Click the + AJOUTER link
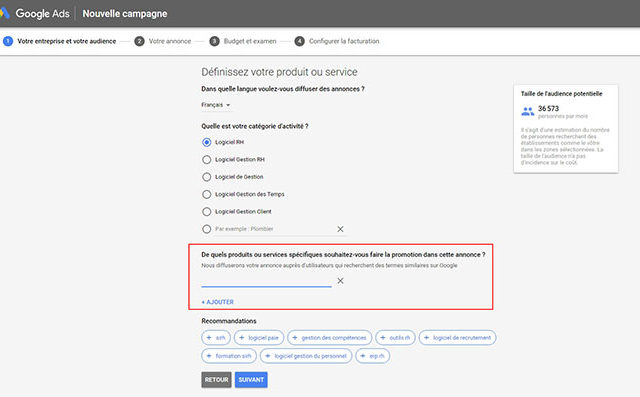This screenshot has width=640, height=397. click(x=218, y=302)
